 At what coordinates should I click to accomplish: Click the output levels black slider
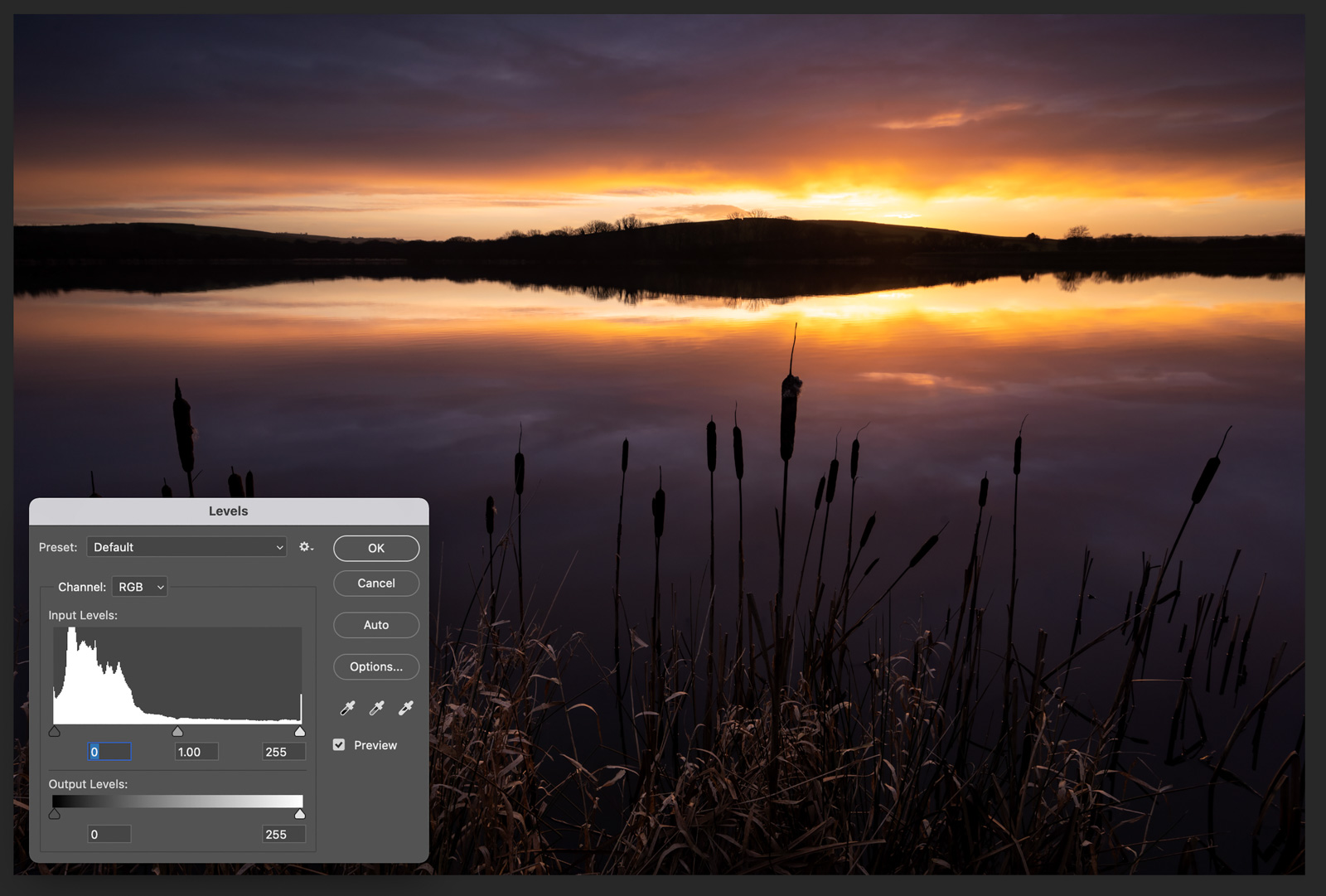(55, 813)
